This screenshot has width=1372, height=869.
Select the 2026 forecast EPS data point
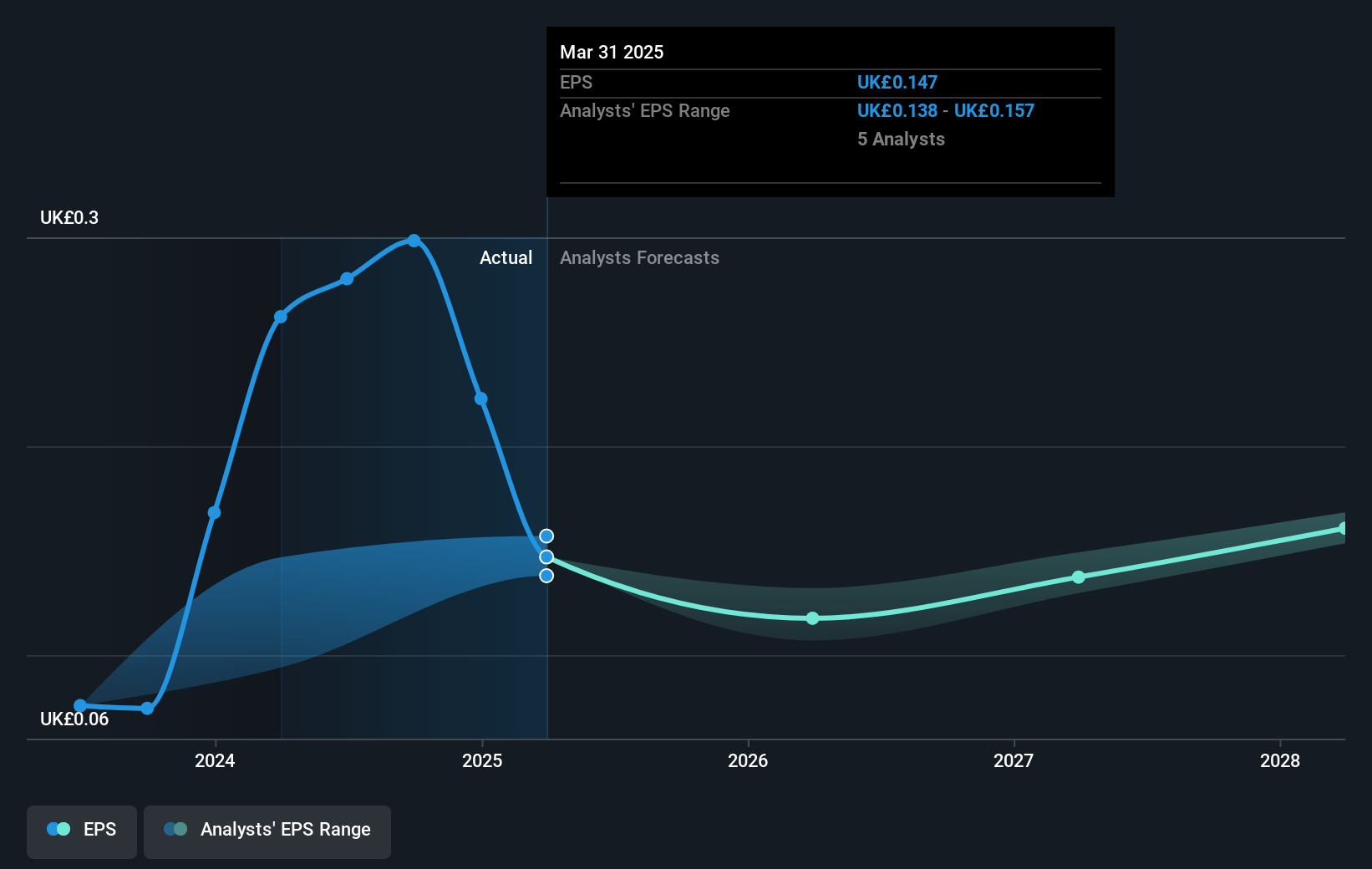point(812,618)
